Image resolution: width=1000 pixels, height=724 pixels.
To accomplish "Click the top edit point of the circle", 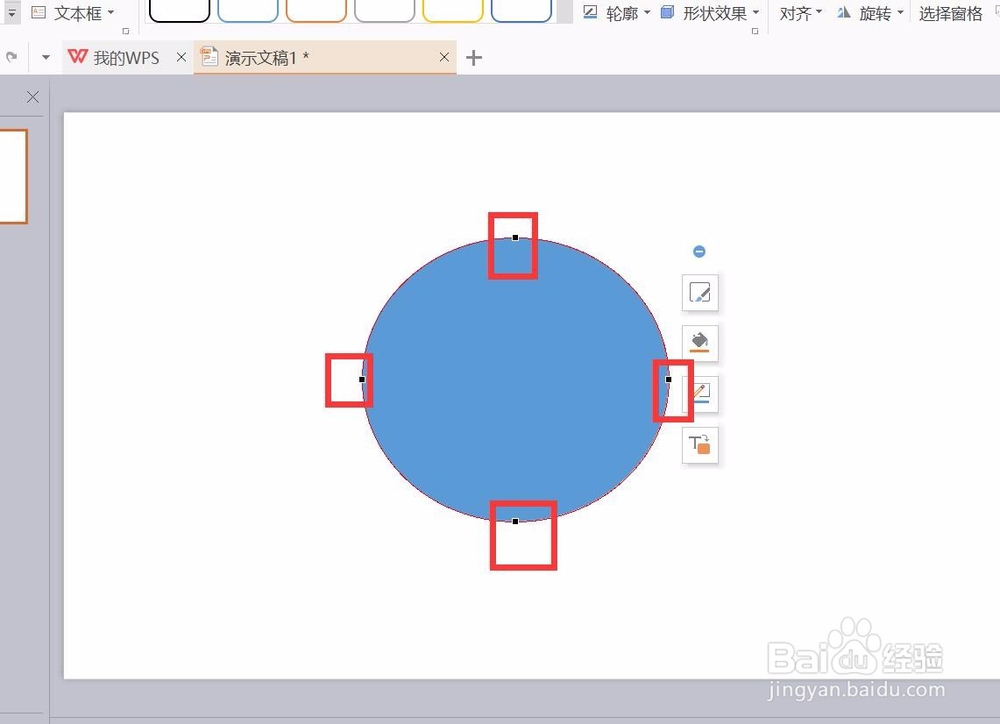I will click(x=515, y=237).
